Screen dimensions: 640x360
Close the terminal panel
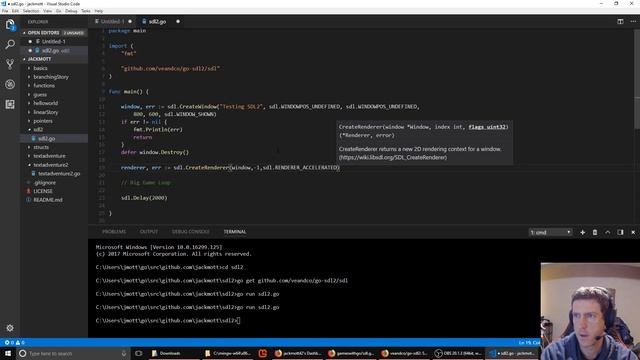pos(633,232)
